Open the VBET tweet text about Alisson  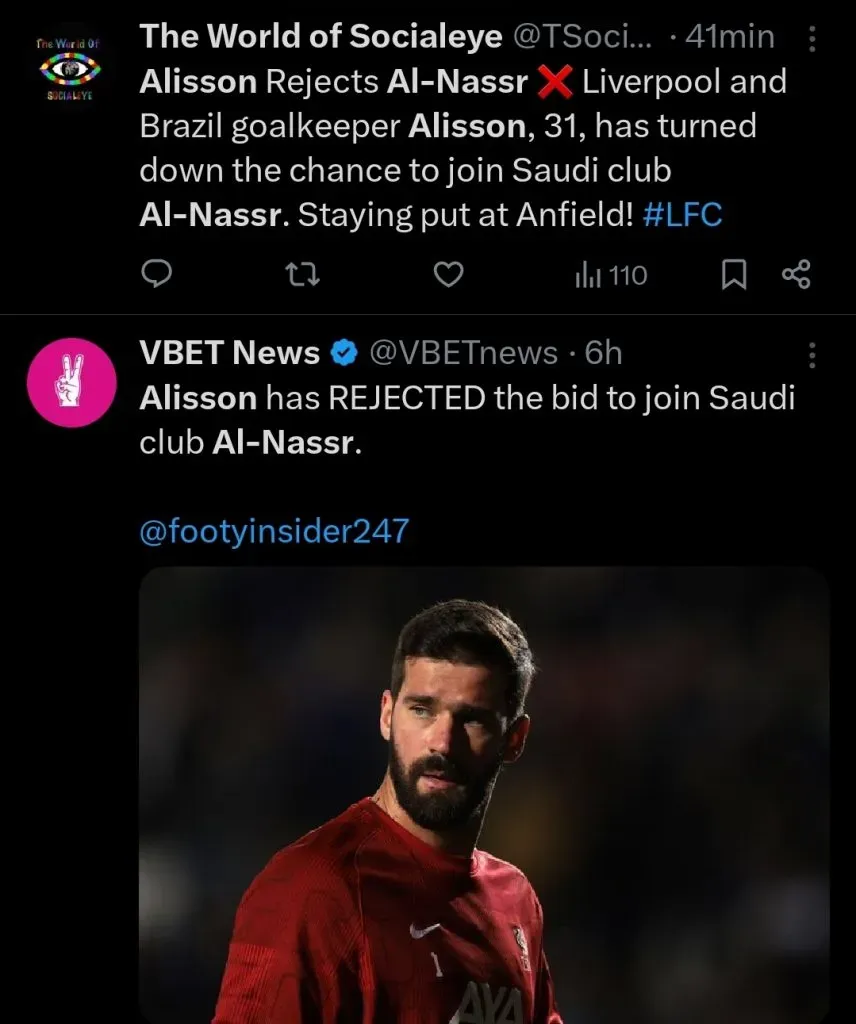pos(466,420)
